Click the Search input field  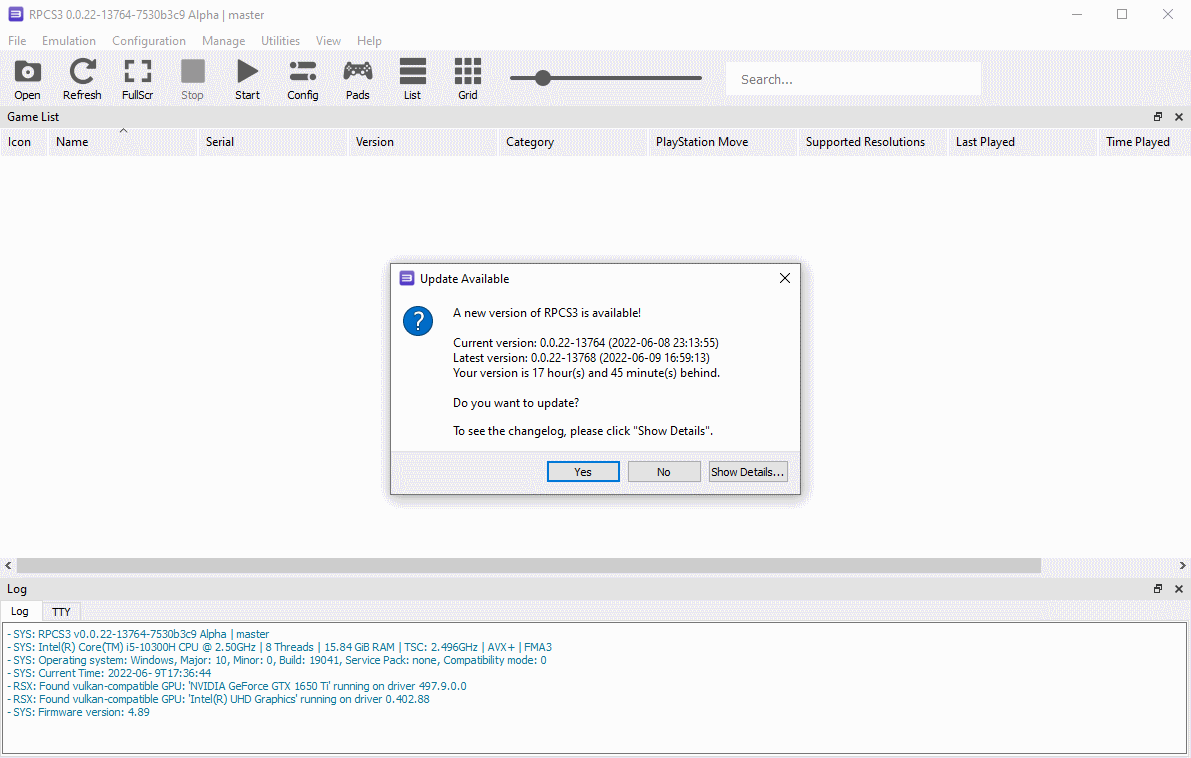[853, 79]
